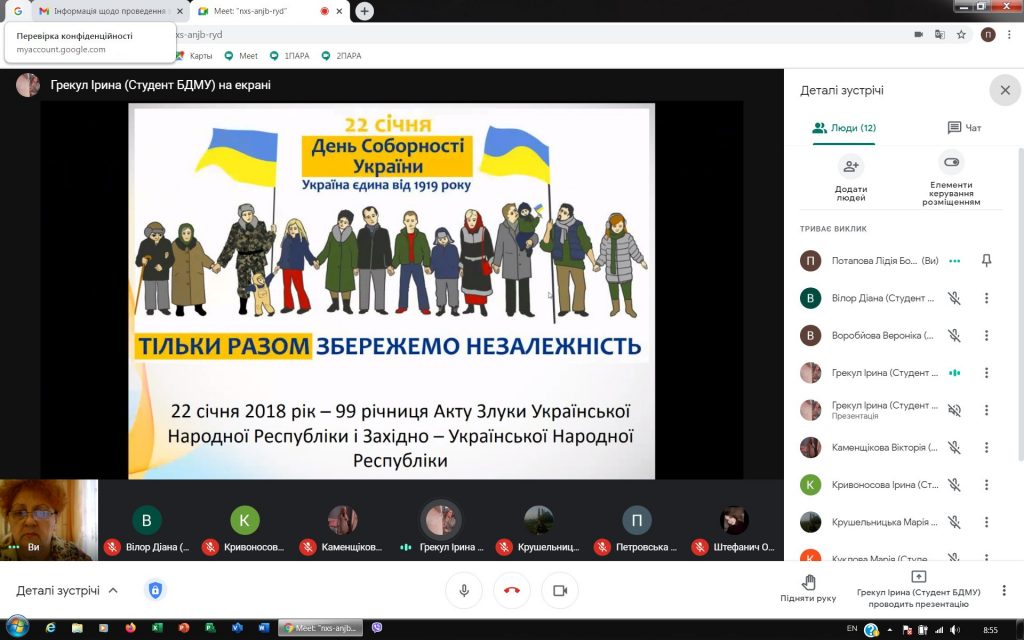Click the Raise hand icon
This screenshot has height=640, width=1024.
tap(808, 582)
